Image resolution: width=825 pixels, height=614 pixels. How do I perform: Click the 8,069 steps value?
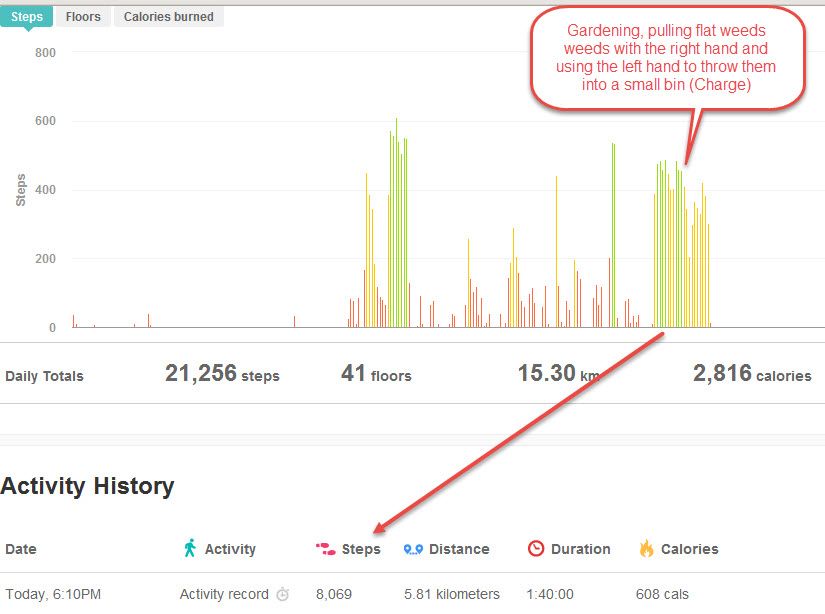pyautogui.click(x=334, y=594)
